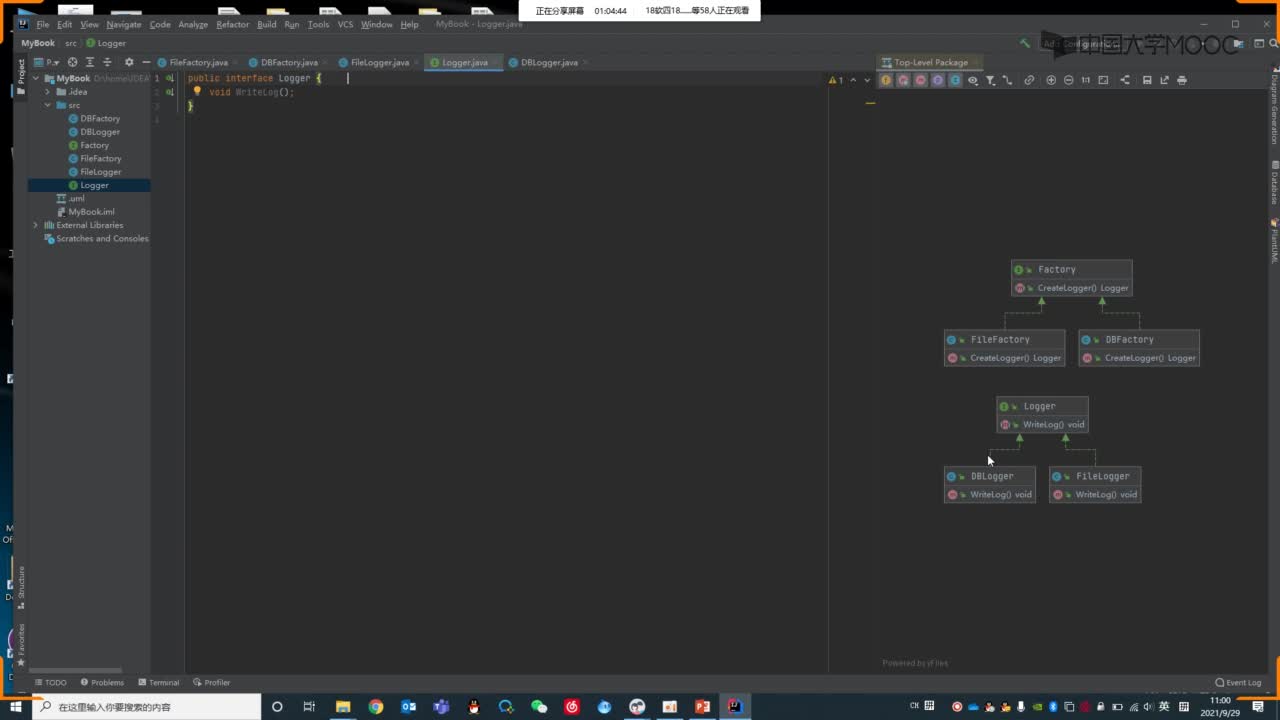This screenshot has width=1280, height=720.
Task: Toggle Constructors display in diagram toolbar
Action: click(x=903, y=80)
